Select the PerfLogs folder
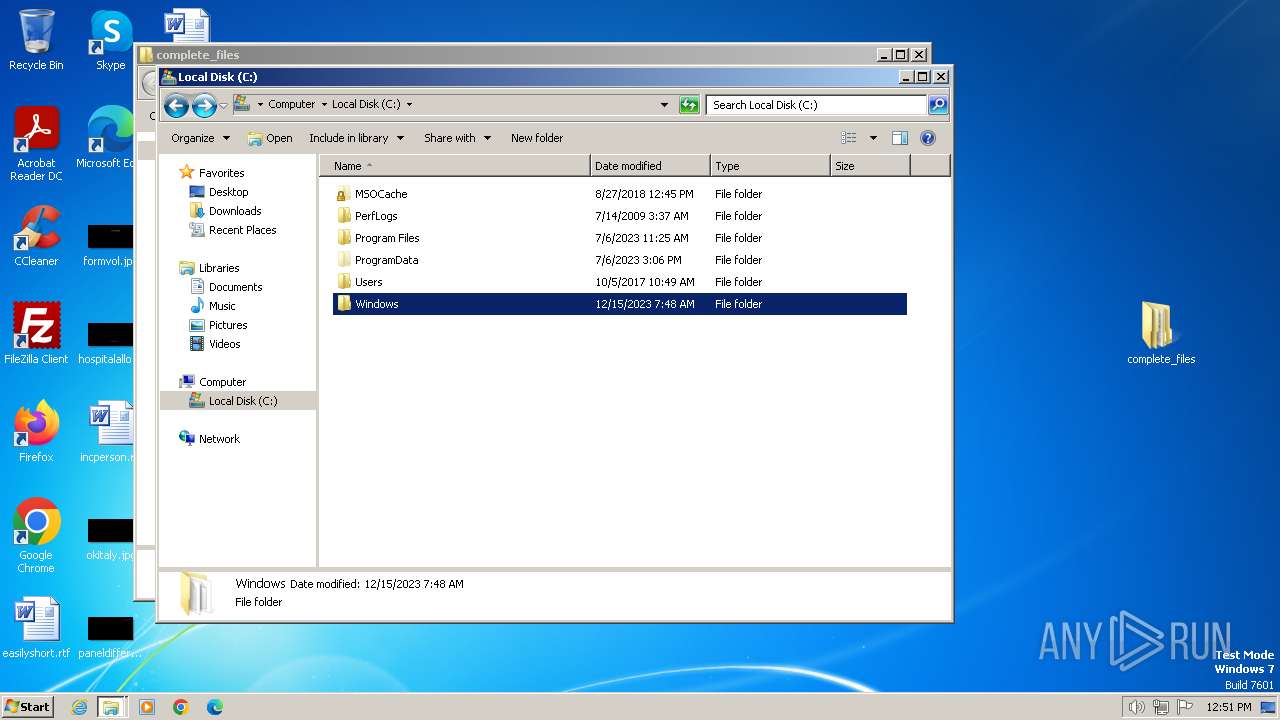This screenshot has width=1280, height=720. pyautogui.click(x=376, y=216)
